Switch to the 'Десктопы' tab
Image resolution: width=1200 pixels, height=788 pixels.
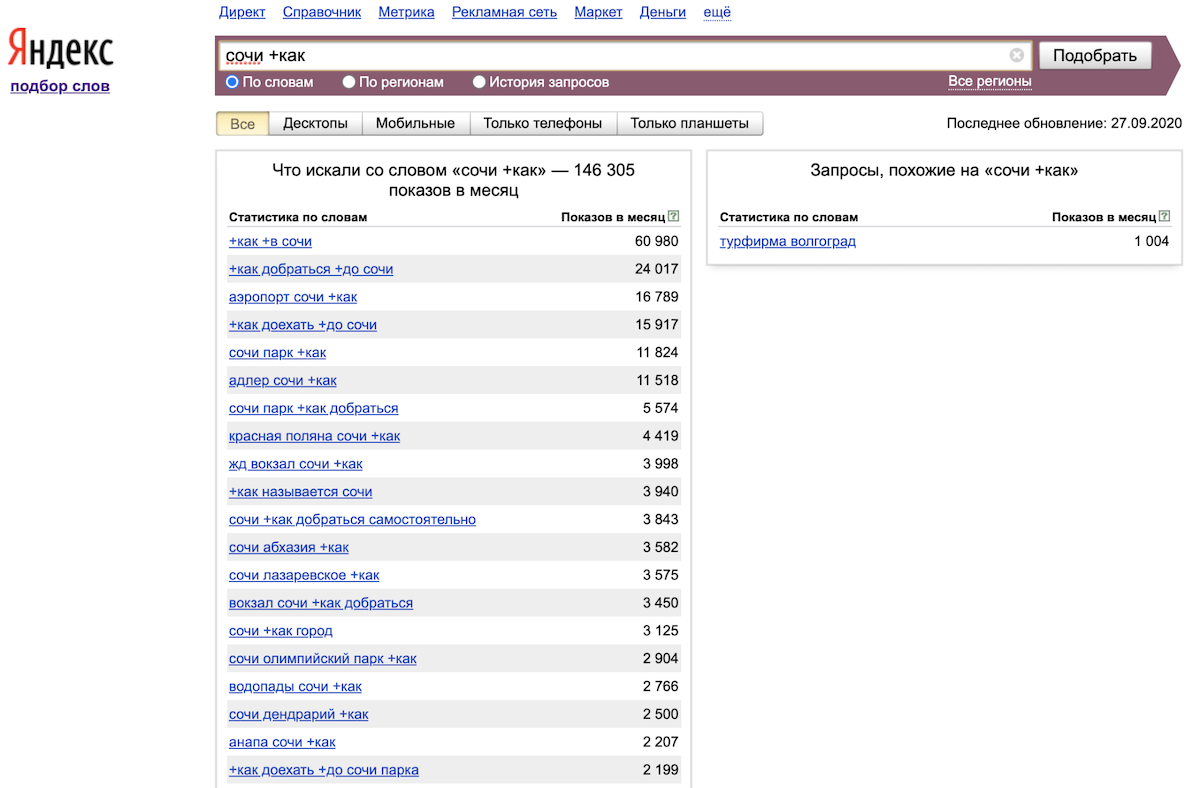pyautogui.click(x=315, y=124)
